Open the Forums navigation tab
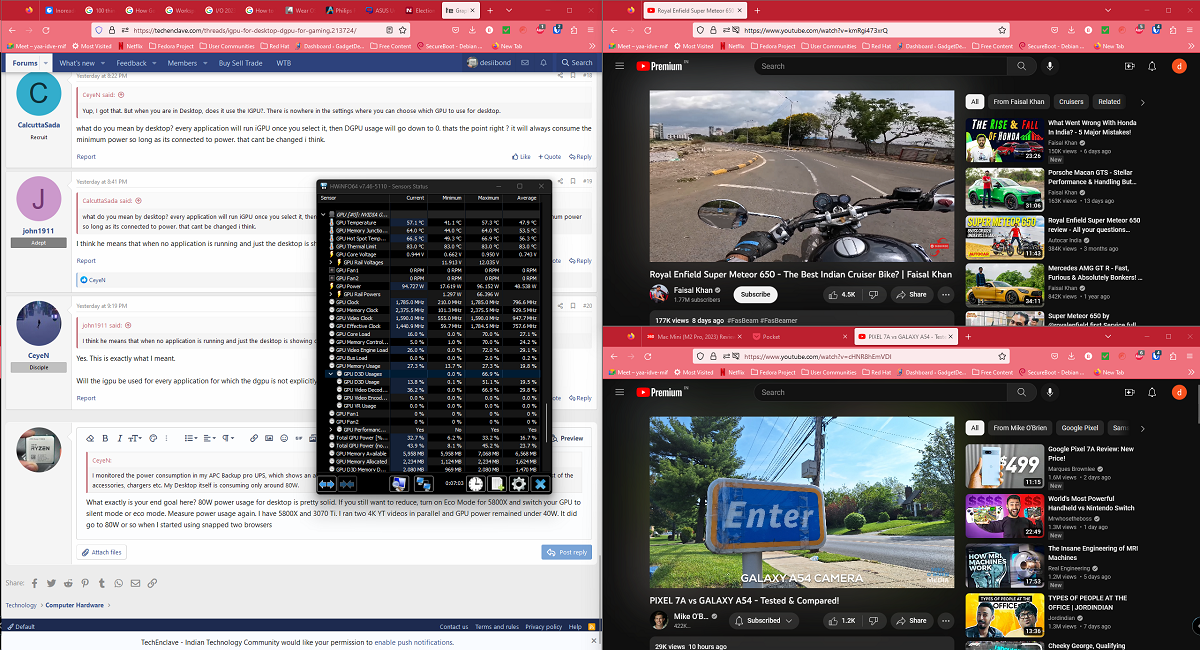Image resolution: width=1200 pixels, height=650 pixels. (26, 63)
